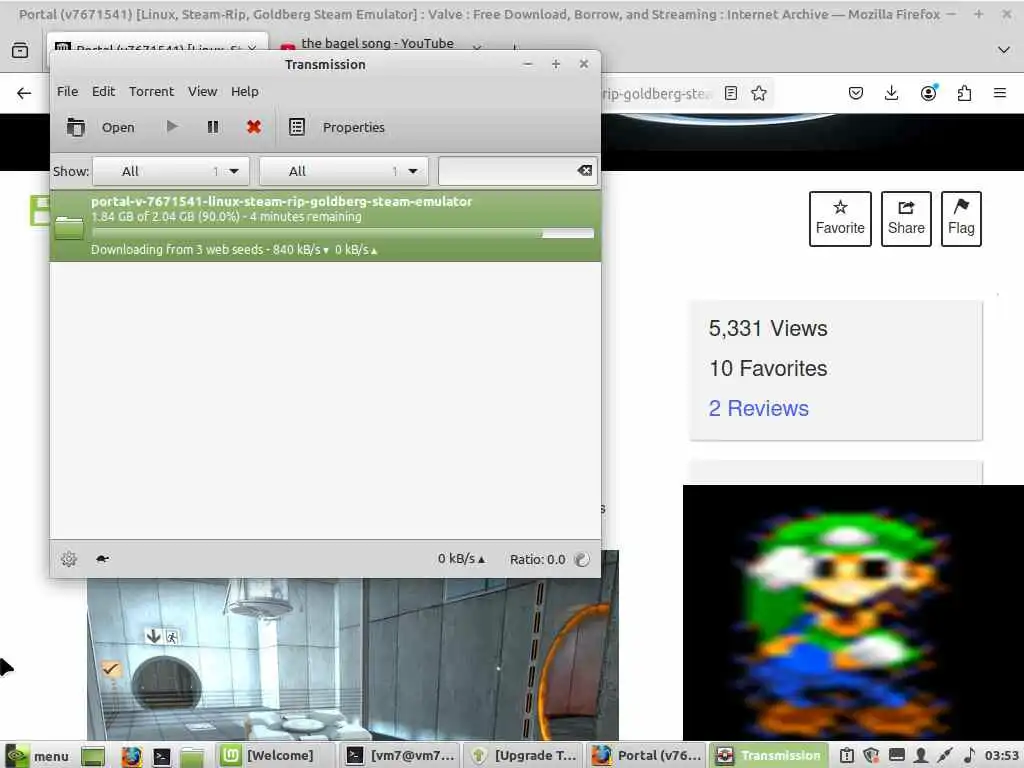List all tabs with the chevron dropdown
This screenshot has height=768, width=1024.
tap(1004, 50)
